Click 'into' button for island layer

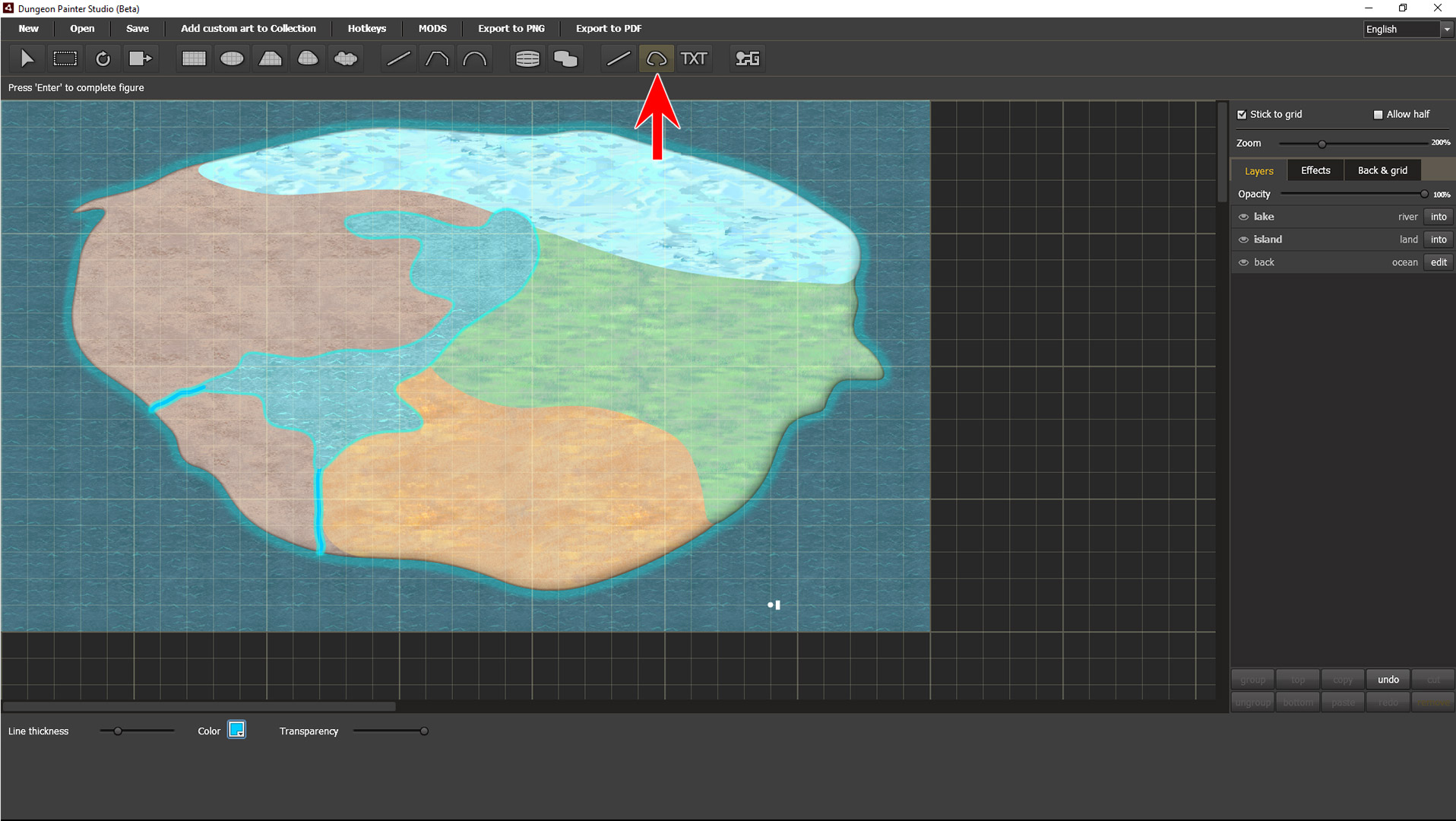click(x=1439, y=239)
